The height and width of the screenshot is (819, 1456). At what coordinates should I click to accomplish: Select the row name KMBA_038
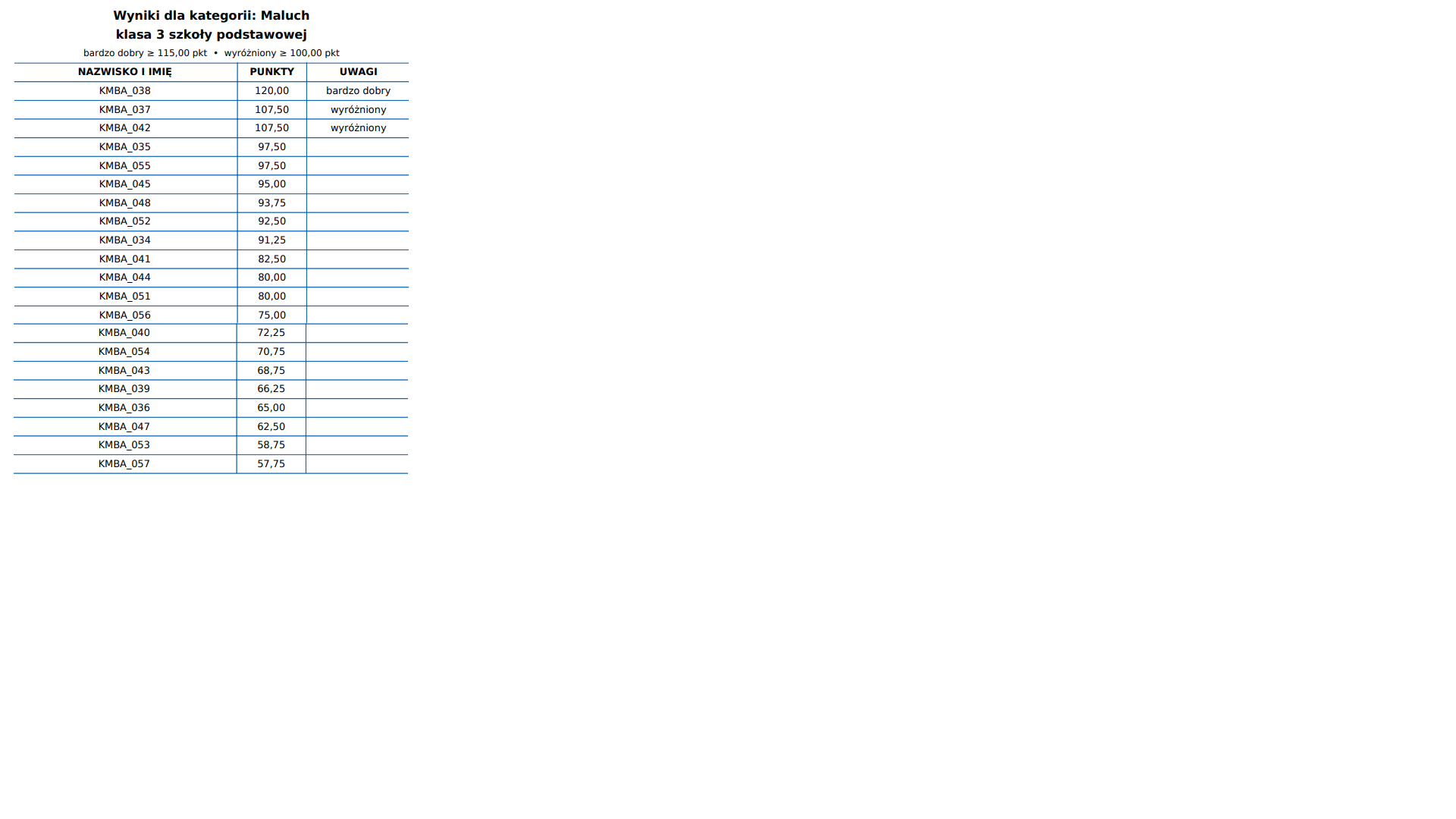125,91
